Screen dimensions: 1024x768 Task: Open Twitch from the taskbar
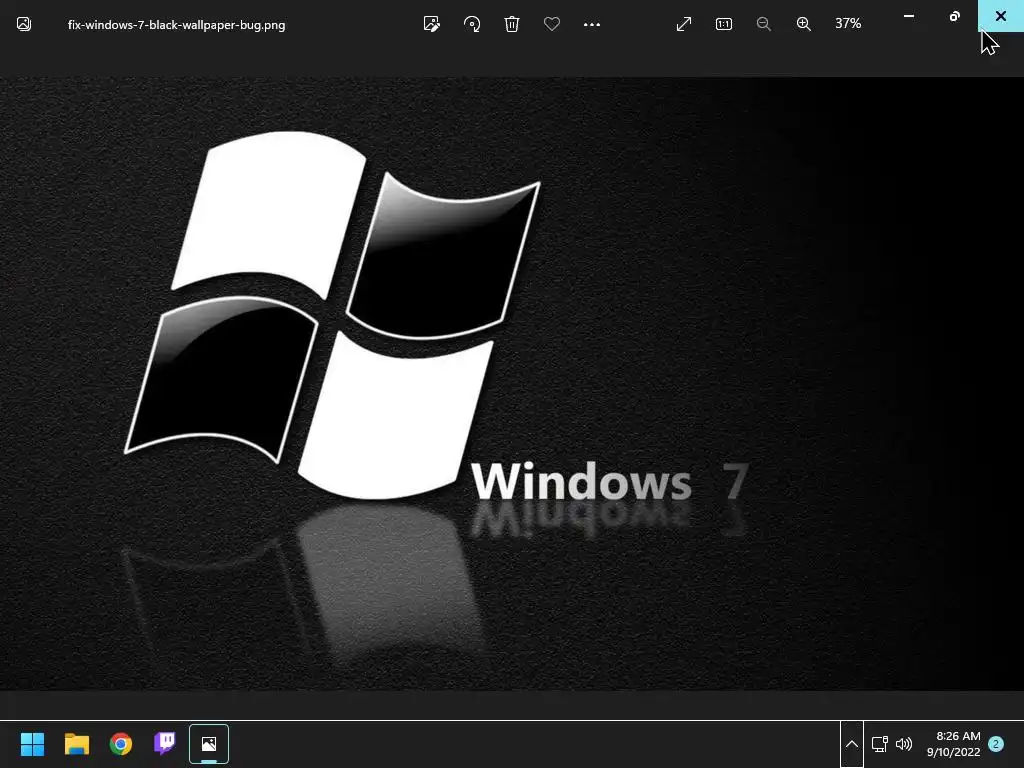[165, 743]
